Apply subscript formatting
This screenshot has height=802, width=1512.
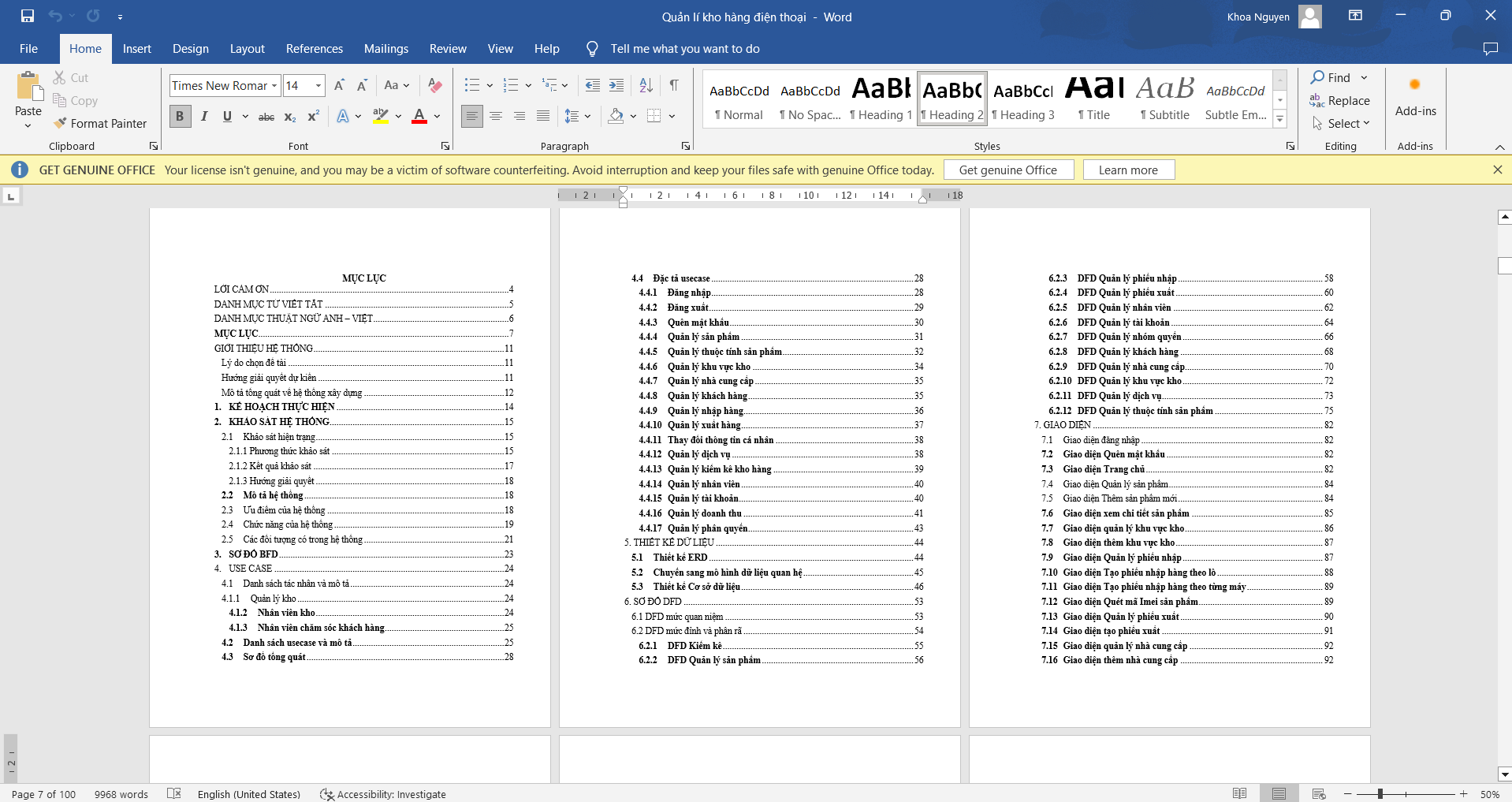(290, 117)
